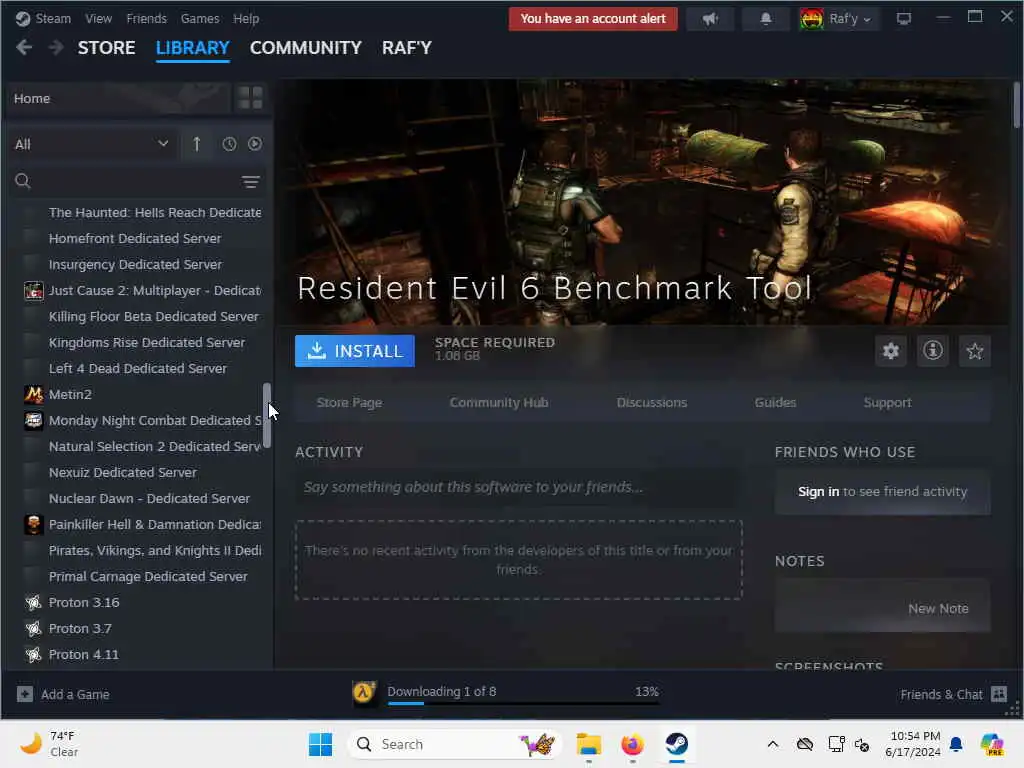1024x768 pixels.
Task: Open the Discussions link
Action: pyautogui.click(x=652, y=402)
